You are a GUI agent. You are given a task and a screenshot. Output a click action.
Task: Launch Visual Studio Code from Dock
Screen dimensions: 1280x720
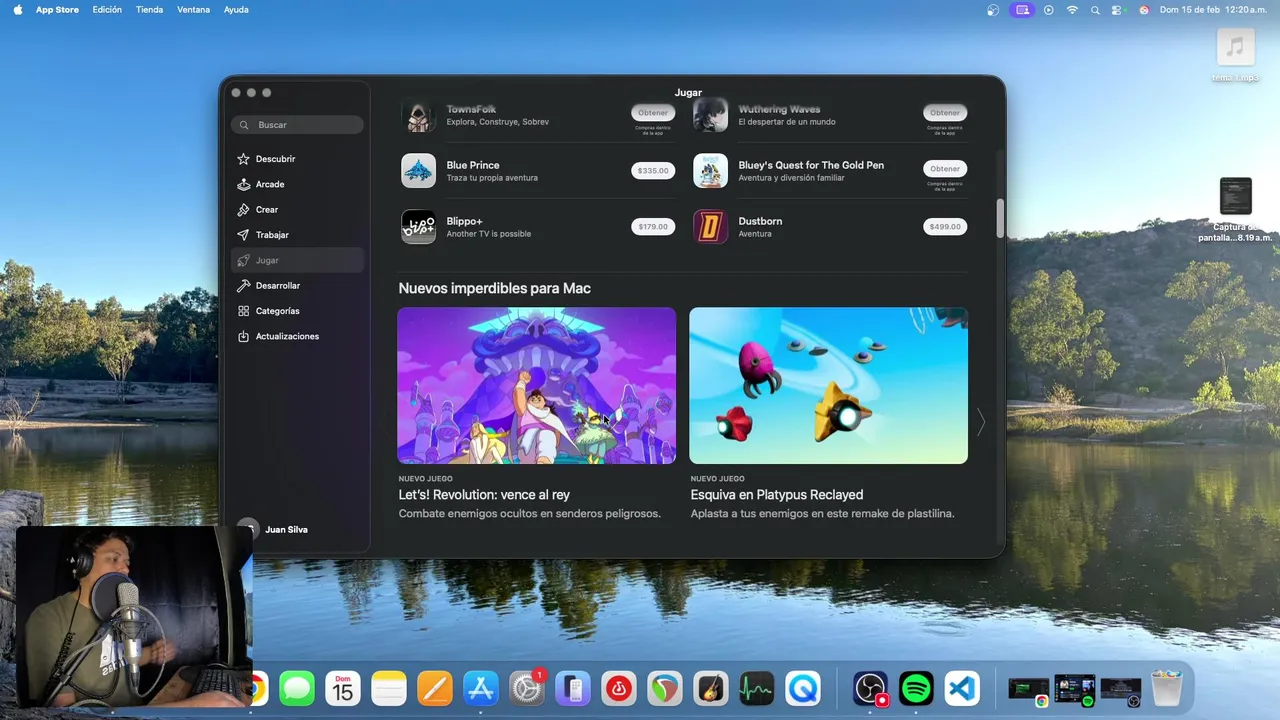pyautogui.click(x=962, y=688)
